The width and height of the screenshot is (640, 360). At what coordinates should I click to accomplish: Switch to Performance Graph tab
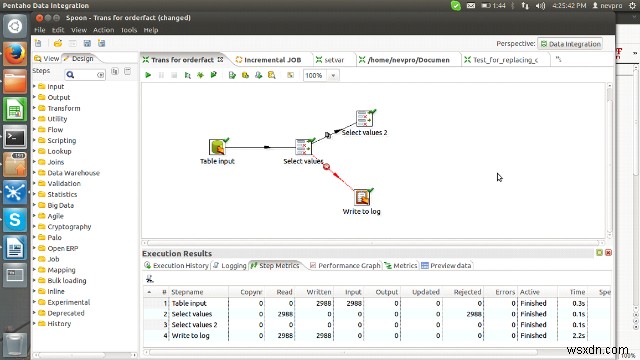(x=345, y=266)
